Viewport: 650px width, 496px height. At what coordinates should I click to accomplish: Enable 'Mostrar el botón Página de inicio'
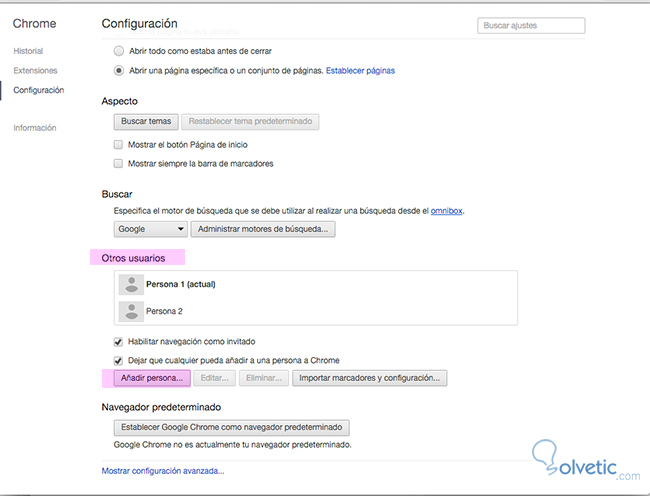coord(119,144)
